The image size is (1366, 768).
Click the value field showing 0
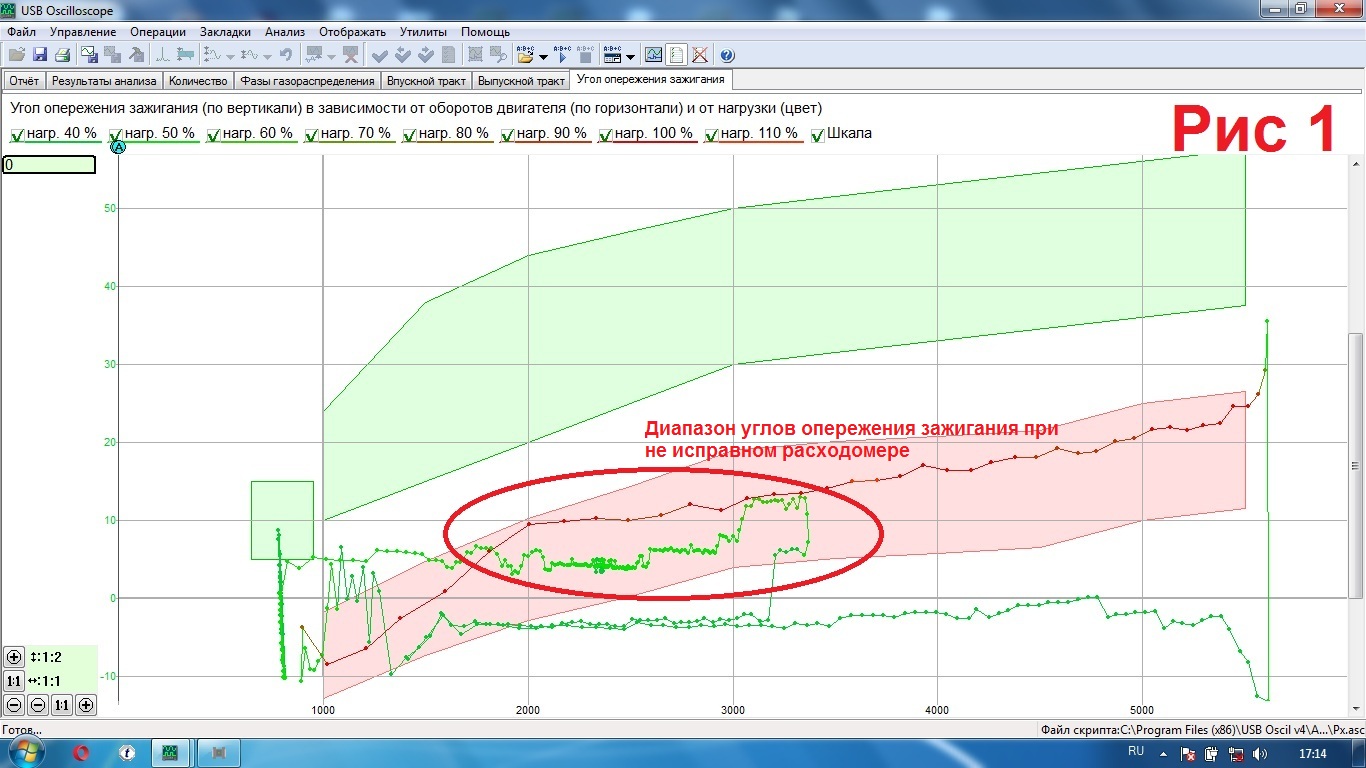click(x=49, y=165)
